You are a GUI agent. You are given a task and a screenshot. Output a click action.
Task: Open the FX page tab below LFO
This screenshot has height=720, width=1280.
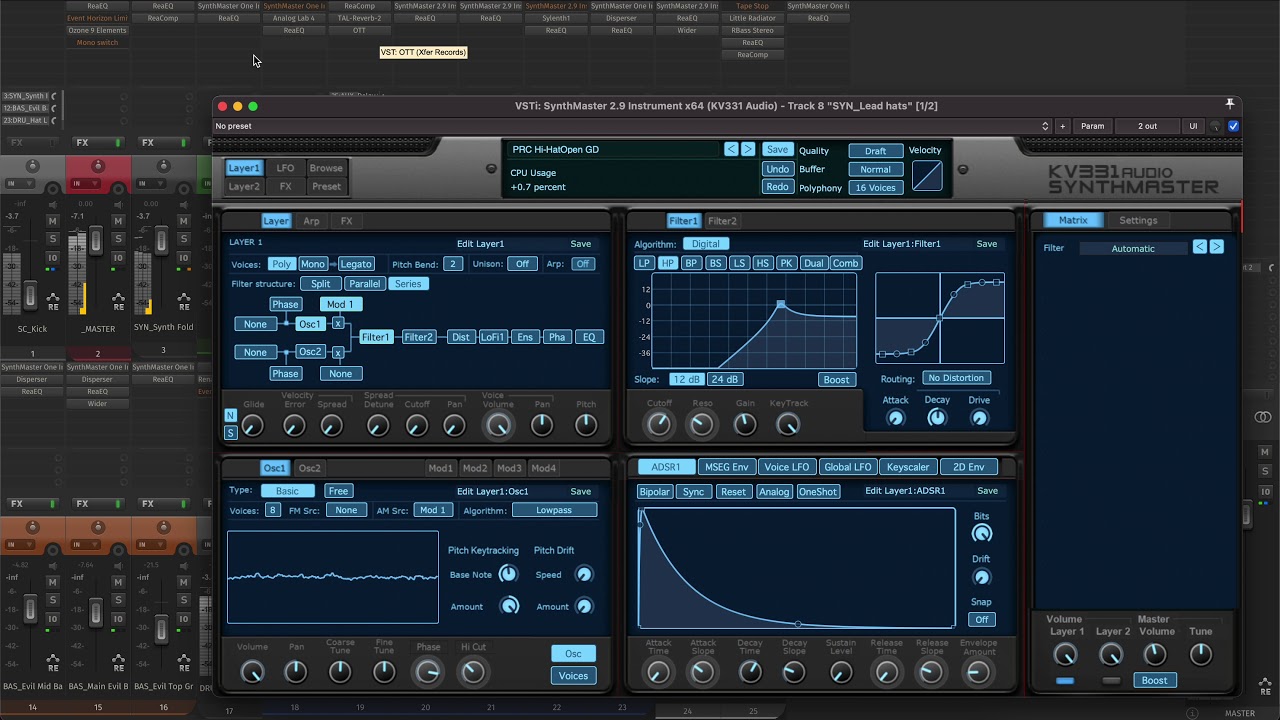[285, 186]
